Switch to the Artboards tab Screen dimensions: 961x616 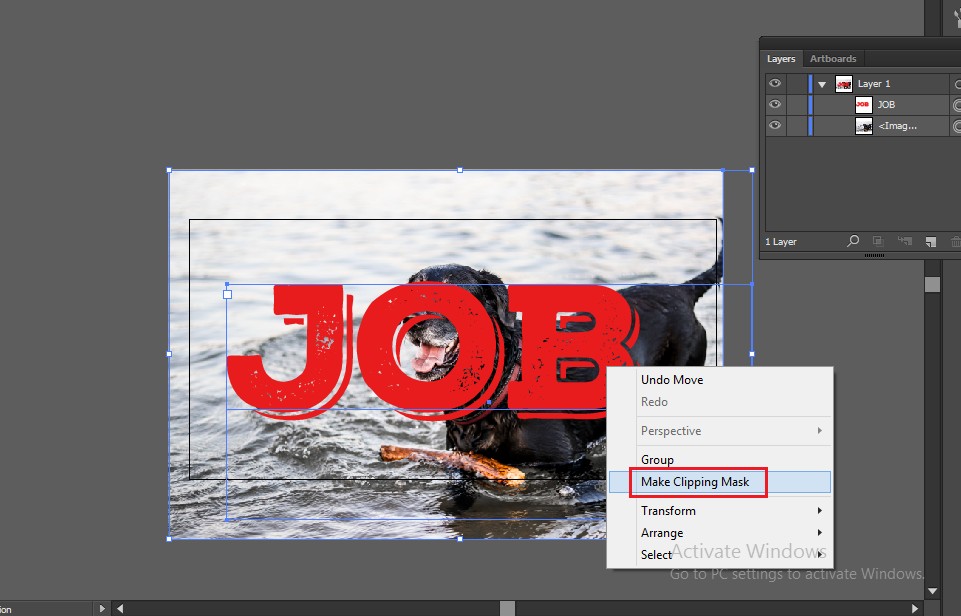point(833,59)
